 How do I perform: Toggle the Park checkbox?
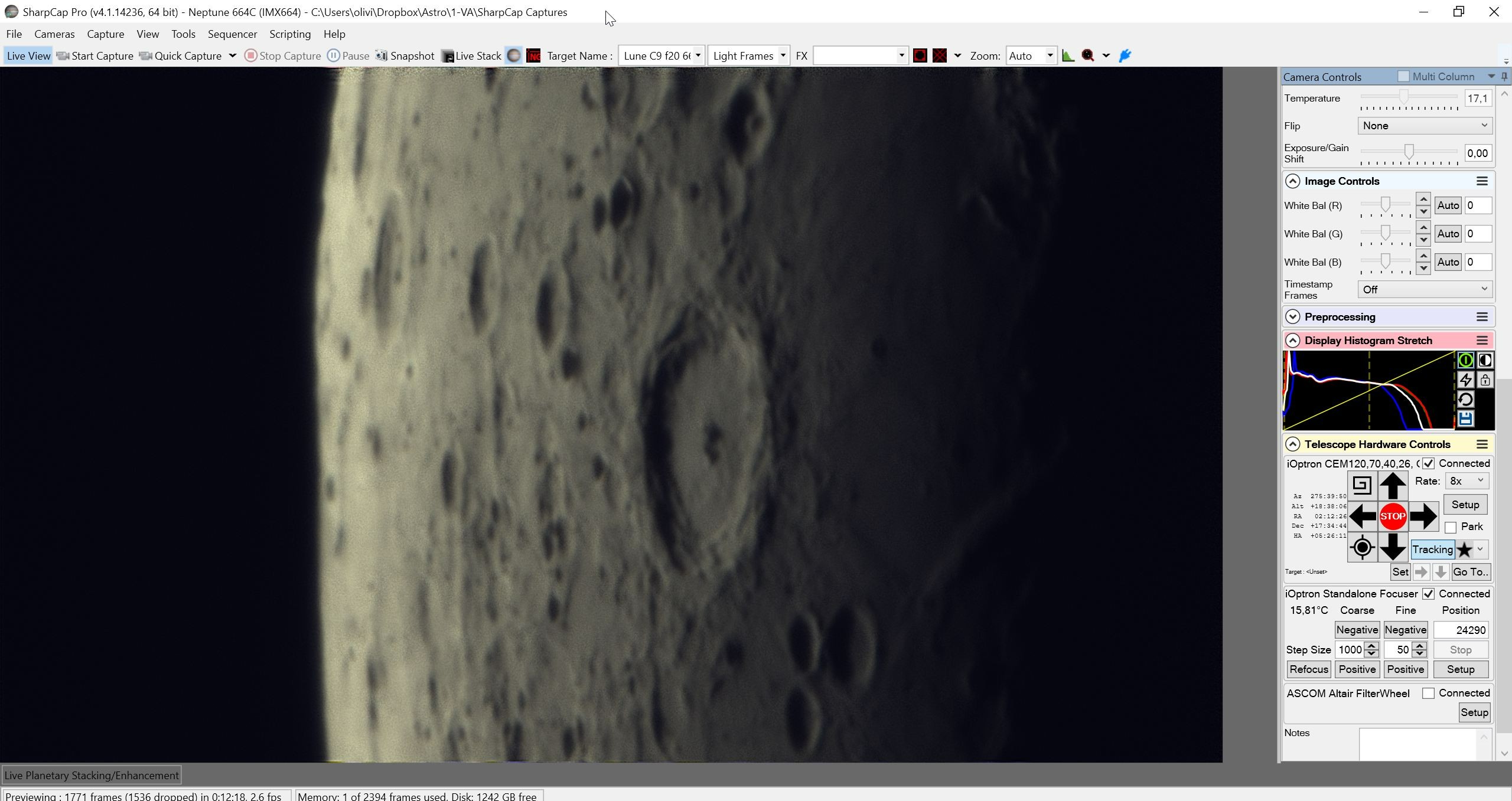1451,527
